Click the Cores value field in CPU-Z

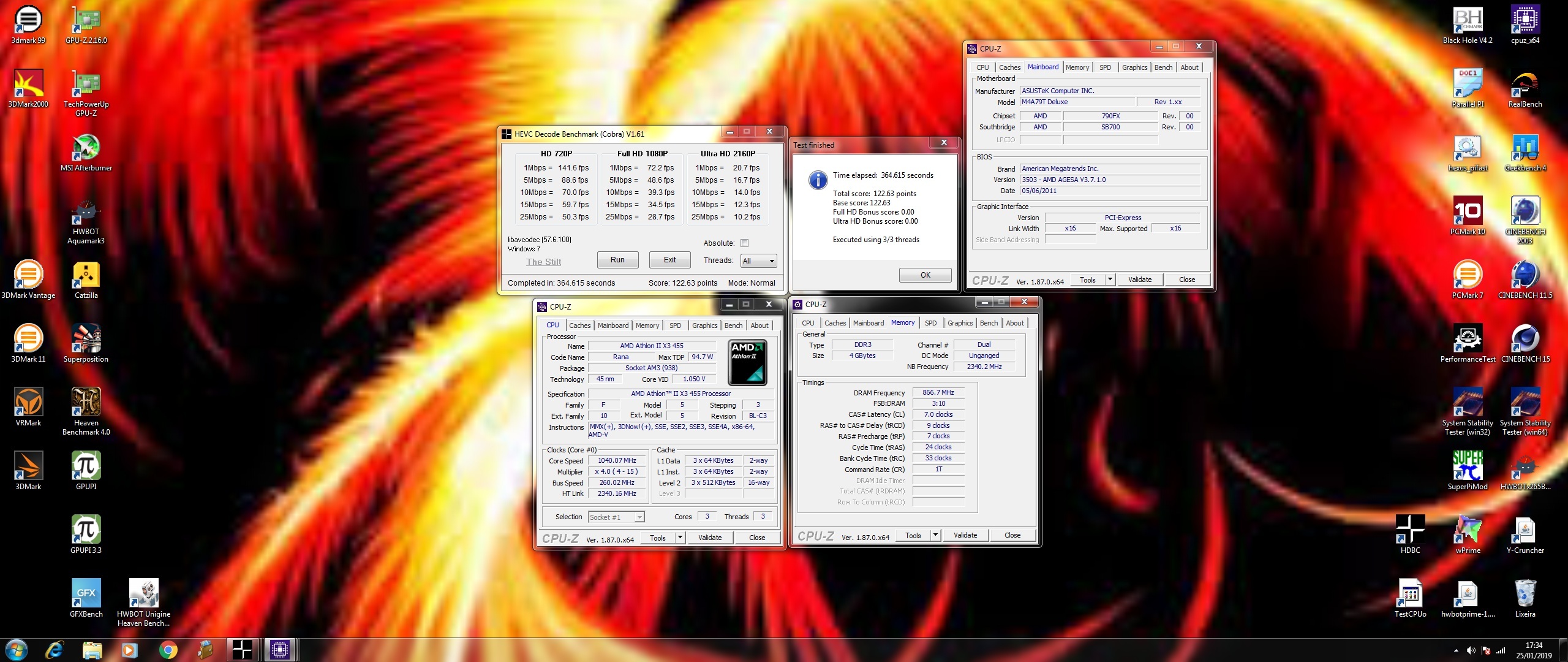707,517
